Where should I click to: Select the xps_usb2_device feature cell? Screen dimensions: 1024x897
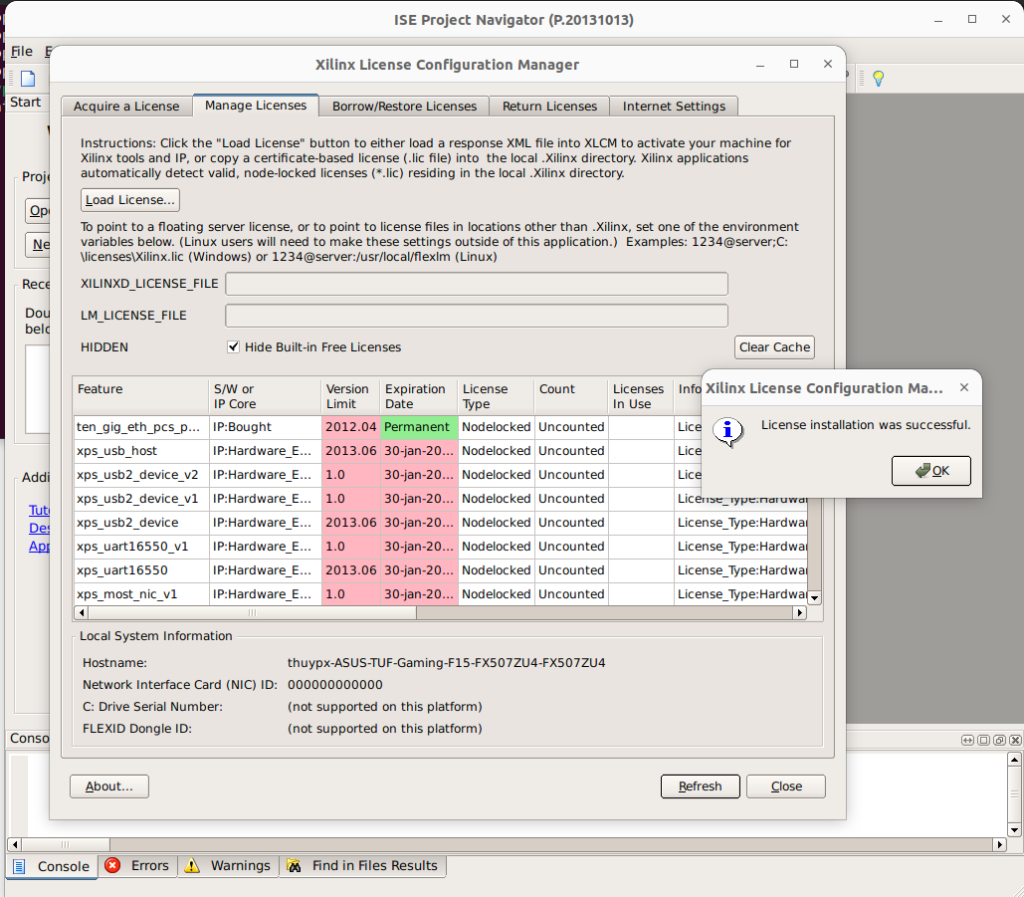[141, 523]
